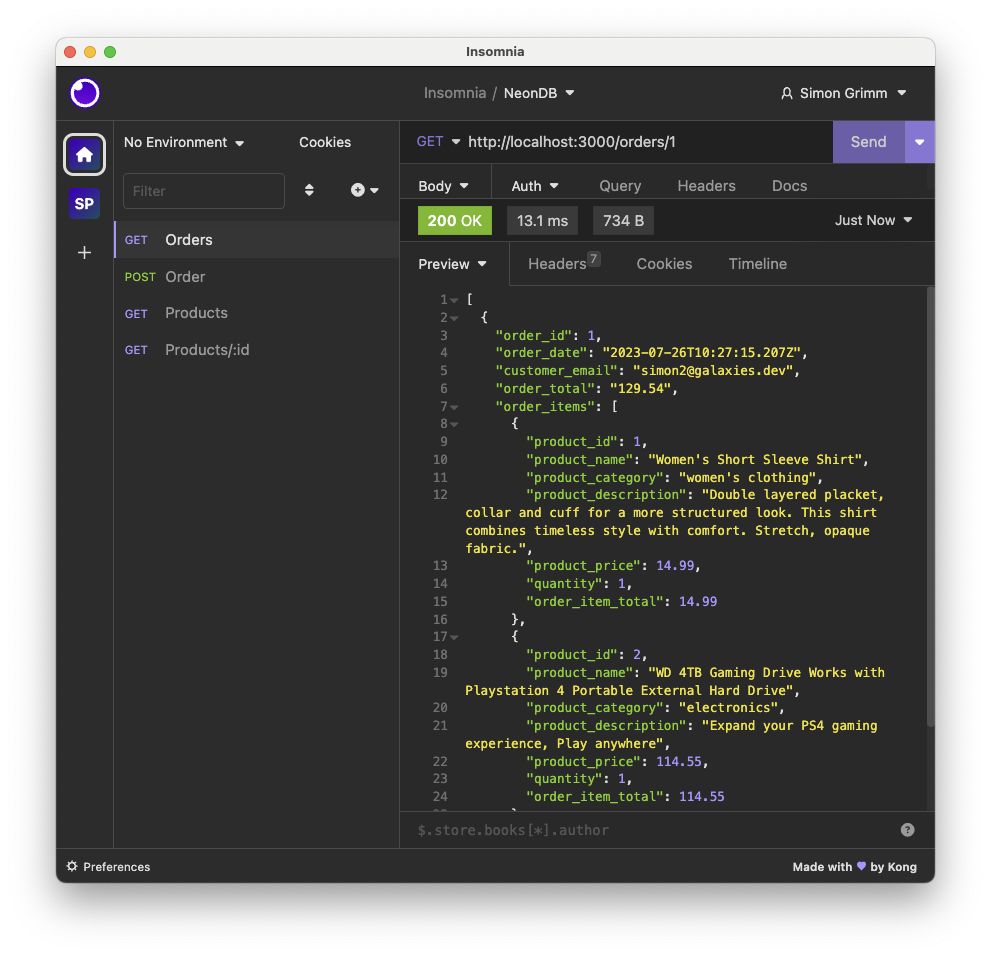This screenshot has width=991, height=957.
Task: Open the GET method selector dropdown
Action: (438, 142)
